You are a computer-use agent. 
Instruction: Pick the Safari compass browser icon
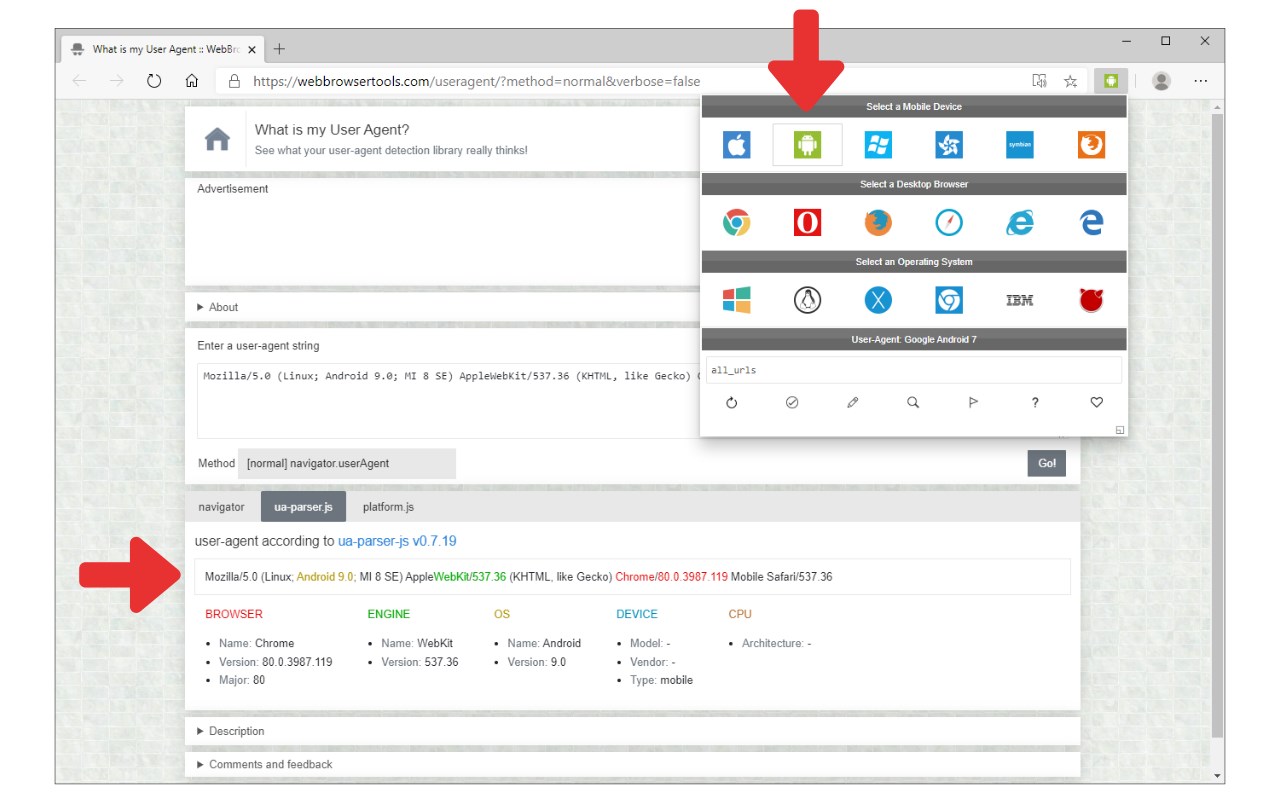[949, 222]
